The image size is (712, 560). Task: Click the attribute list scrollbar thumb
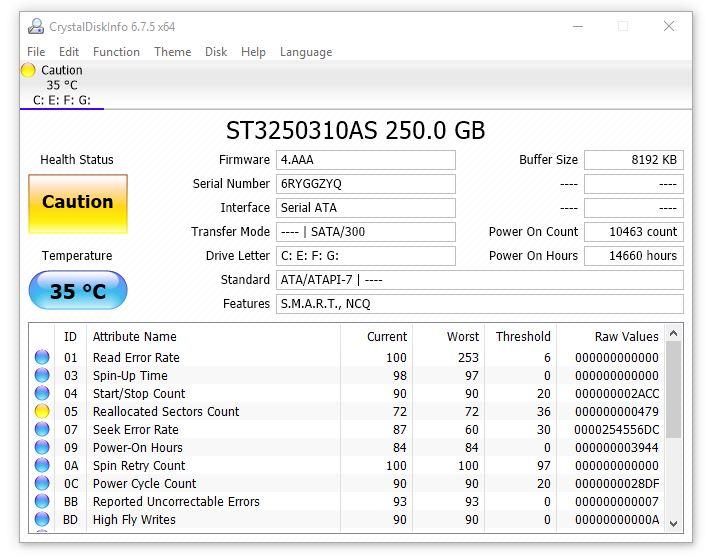[x=673, y=390]
